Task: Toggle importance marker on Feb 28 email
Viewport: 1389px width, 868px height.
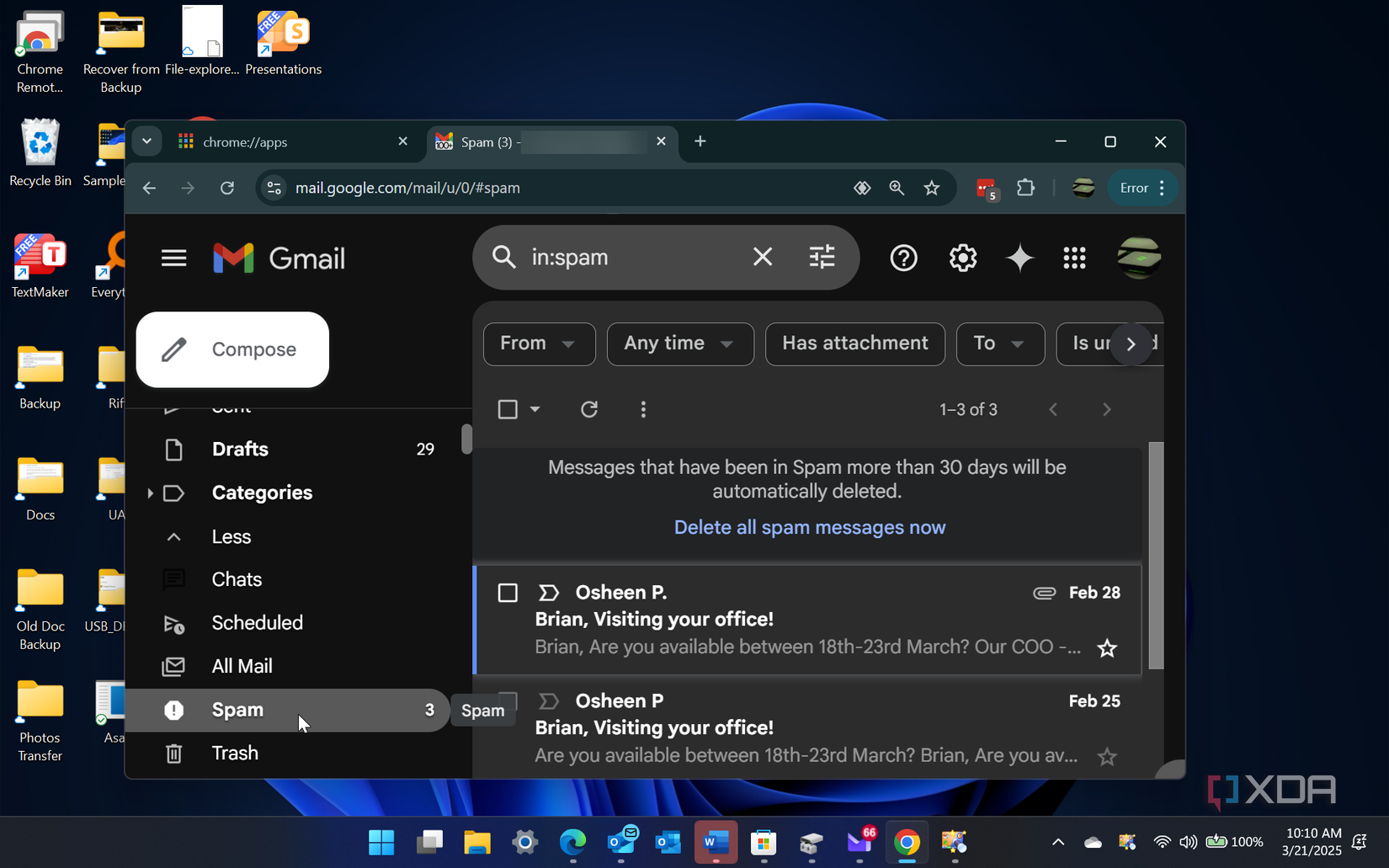Action: pyautogui.click(x=548, y=593)
